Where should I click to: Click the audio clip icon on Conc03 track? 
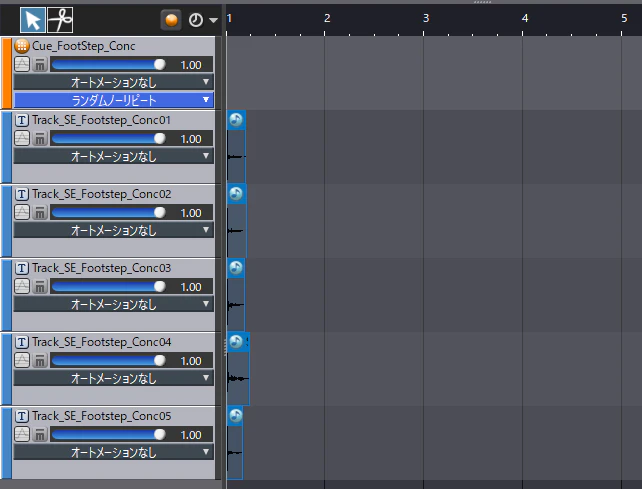coord(236,268)
